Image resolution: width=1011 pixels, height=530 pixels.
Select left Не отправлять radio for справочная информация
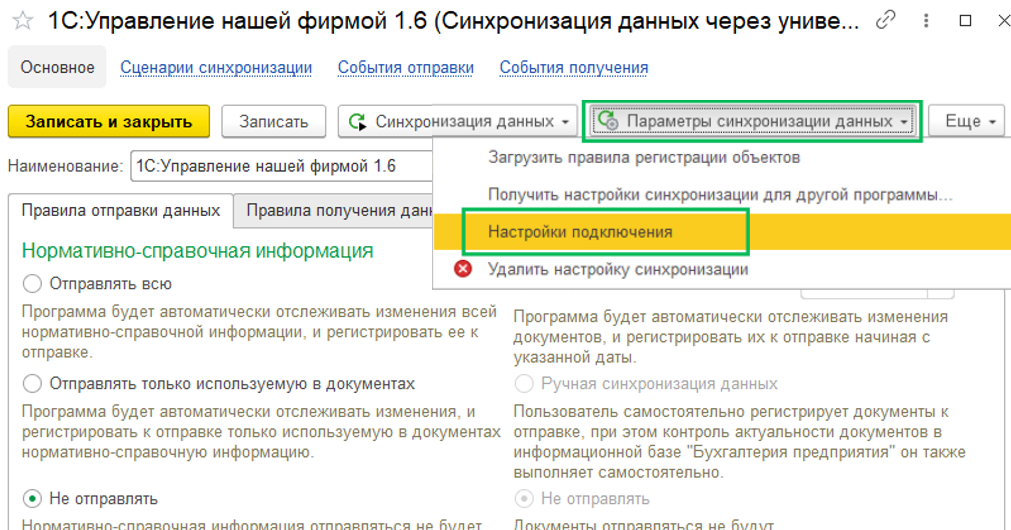(32, 498)
